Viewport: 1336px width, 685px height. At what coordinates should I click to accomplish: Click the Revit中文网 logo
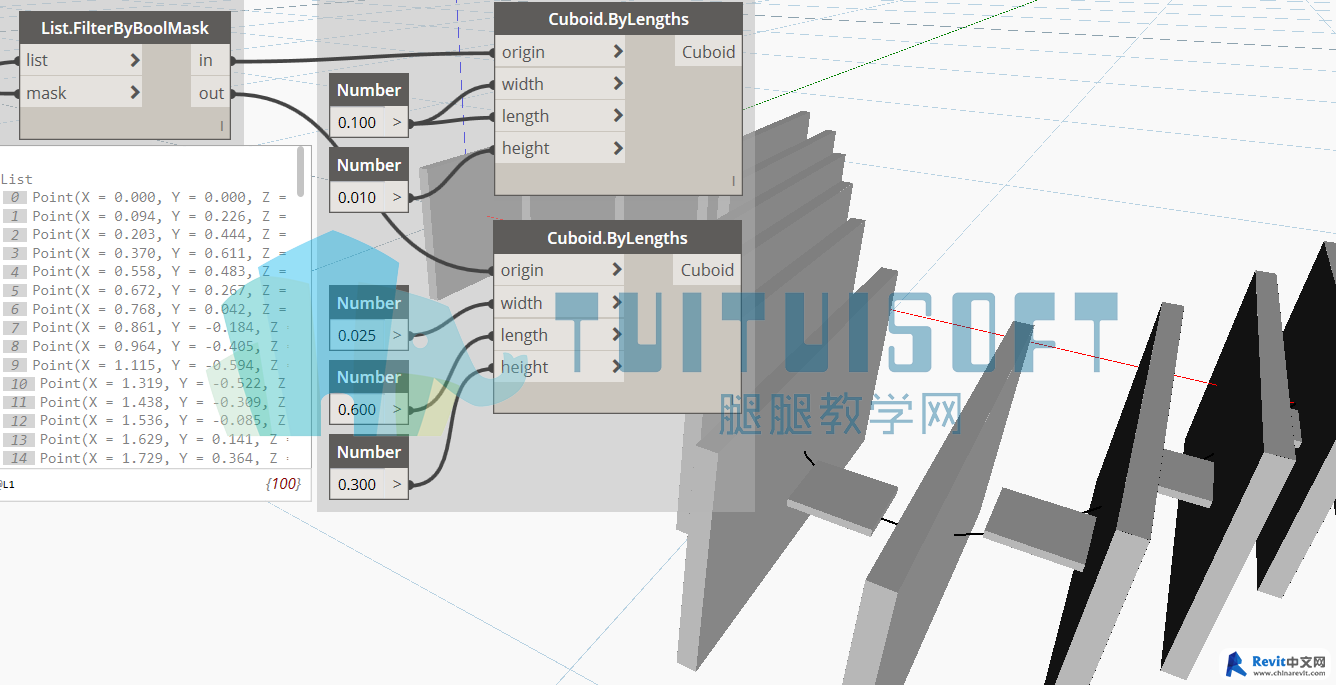[x=1276, y=664]
